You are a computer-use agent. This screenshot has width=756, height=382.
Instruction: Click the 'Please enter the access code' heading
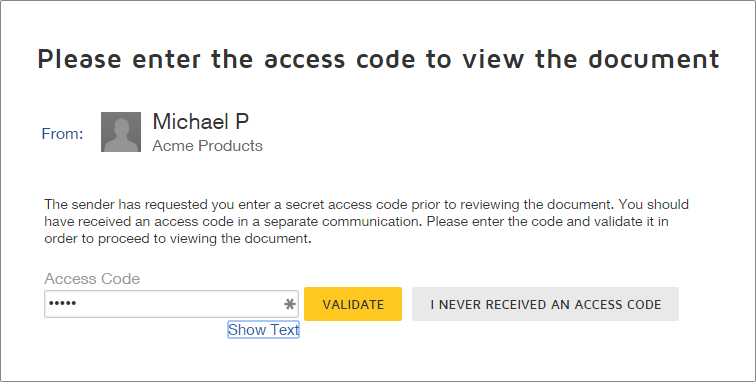tap(378, 59)
